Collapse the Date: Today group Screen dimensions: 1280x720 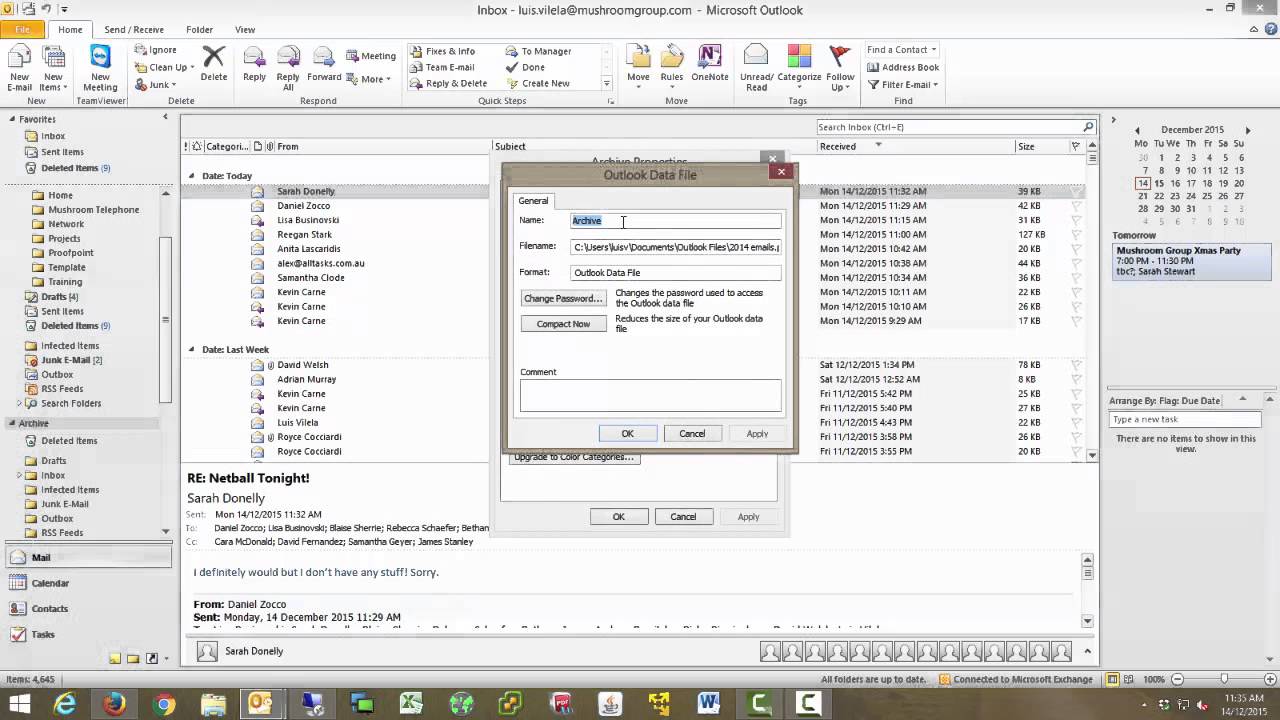192,176
